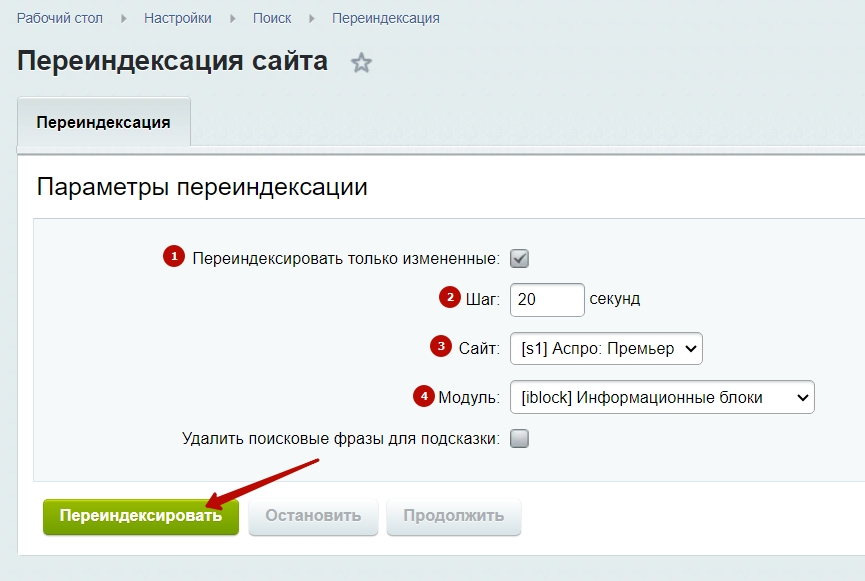
Task: Add page to favorites with star icon
Action: coord(361,62)
